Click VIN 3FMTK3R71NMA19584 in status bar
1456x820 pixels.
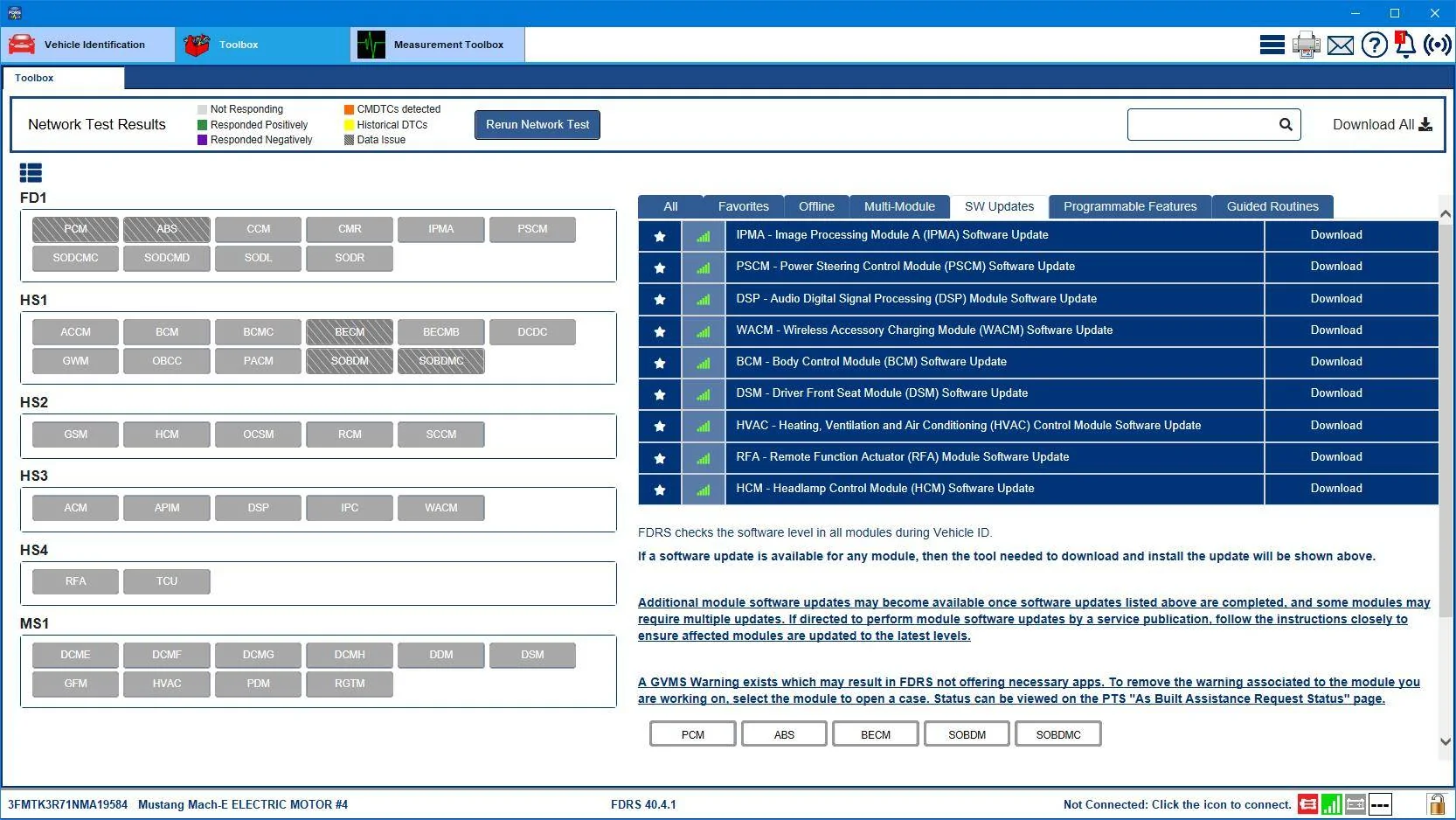67,804
